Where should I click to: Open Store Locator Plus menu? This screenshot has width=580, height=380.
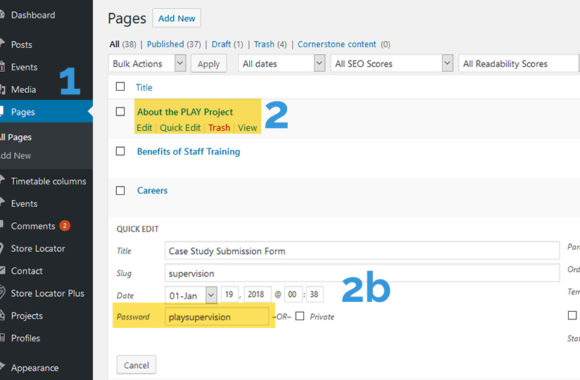47,293
